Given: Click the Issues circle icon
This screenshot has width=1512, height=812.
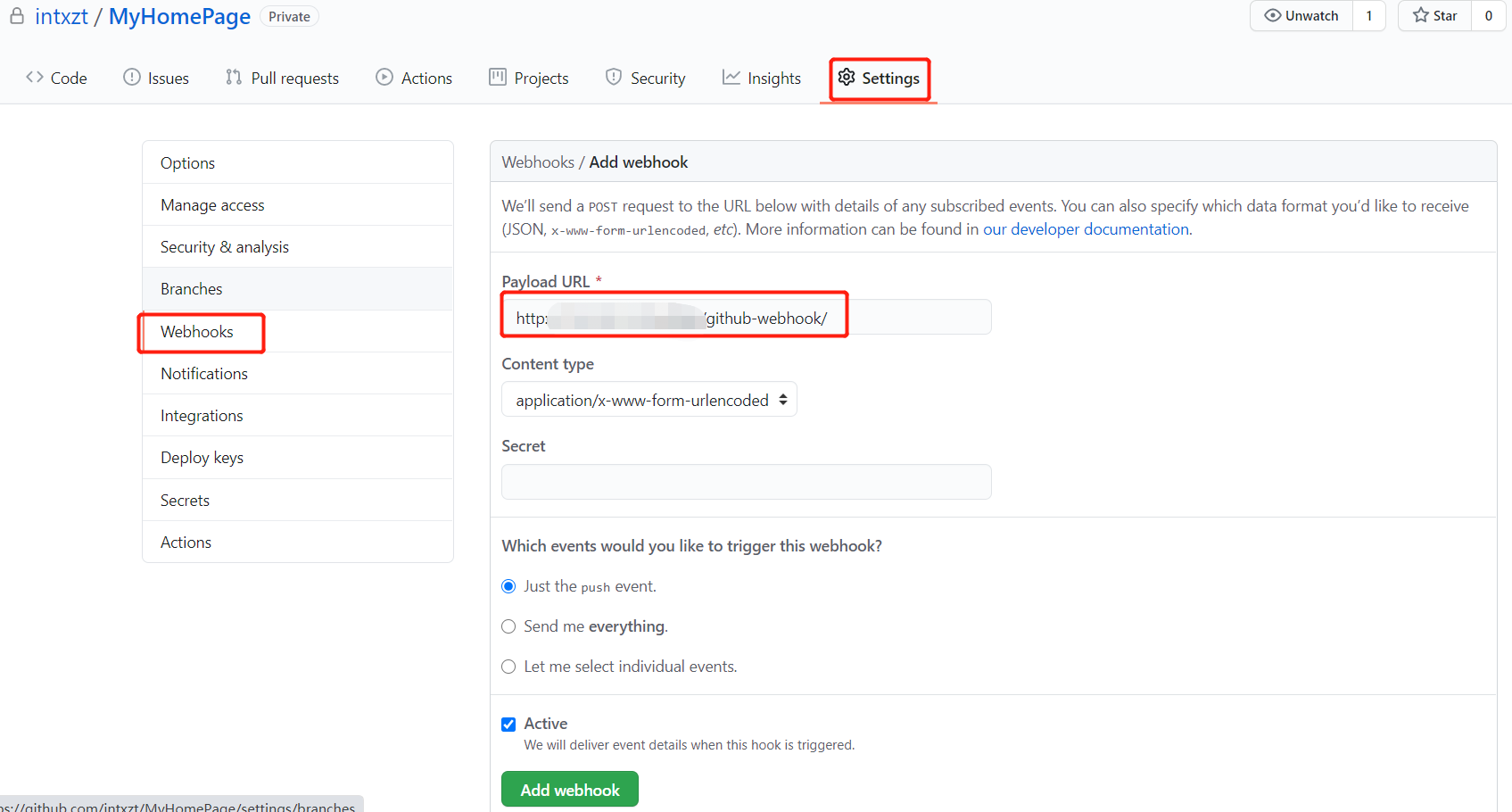Looking at the screenshot, I should (x=132, y=78).
